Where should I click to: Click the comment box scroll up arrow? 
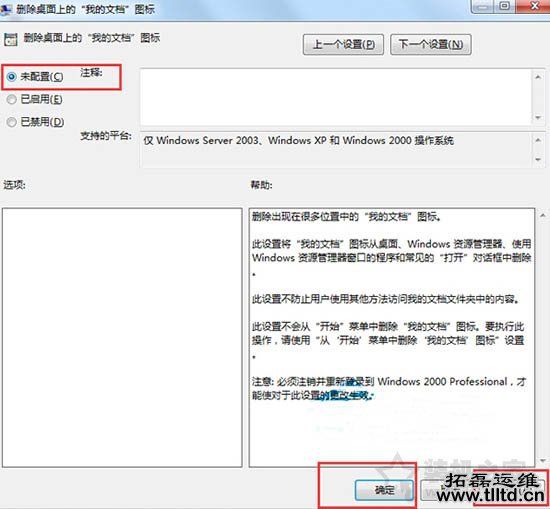coord(538,77)
